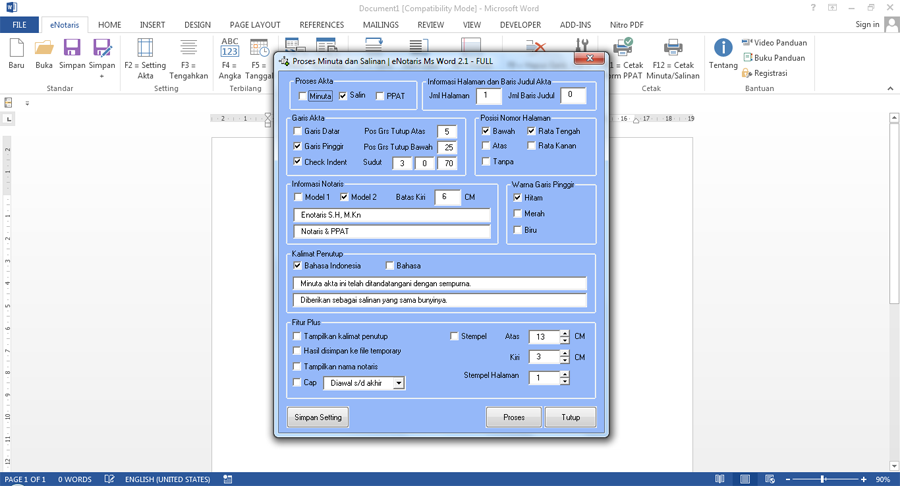Screen dimensions: 900x486
Task: Click F5 Tanggal icon
Action: pos(259,48)
